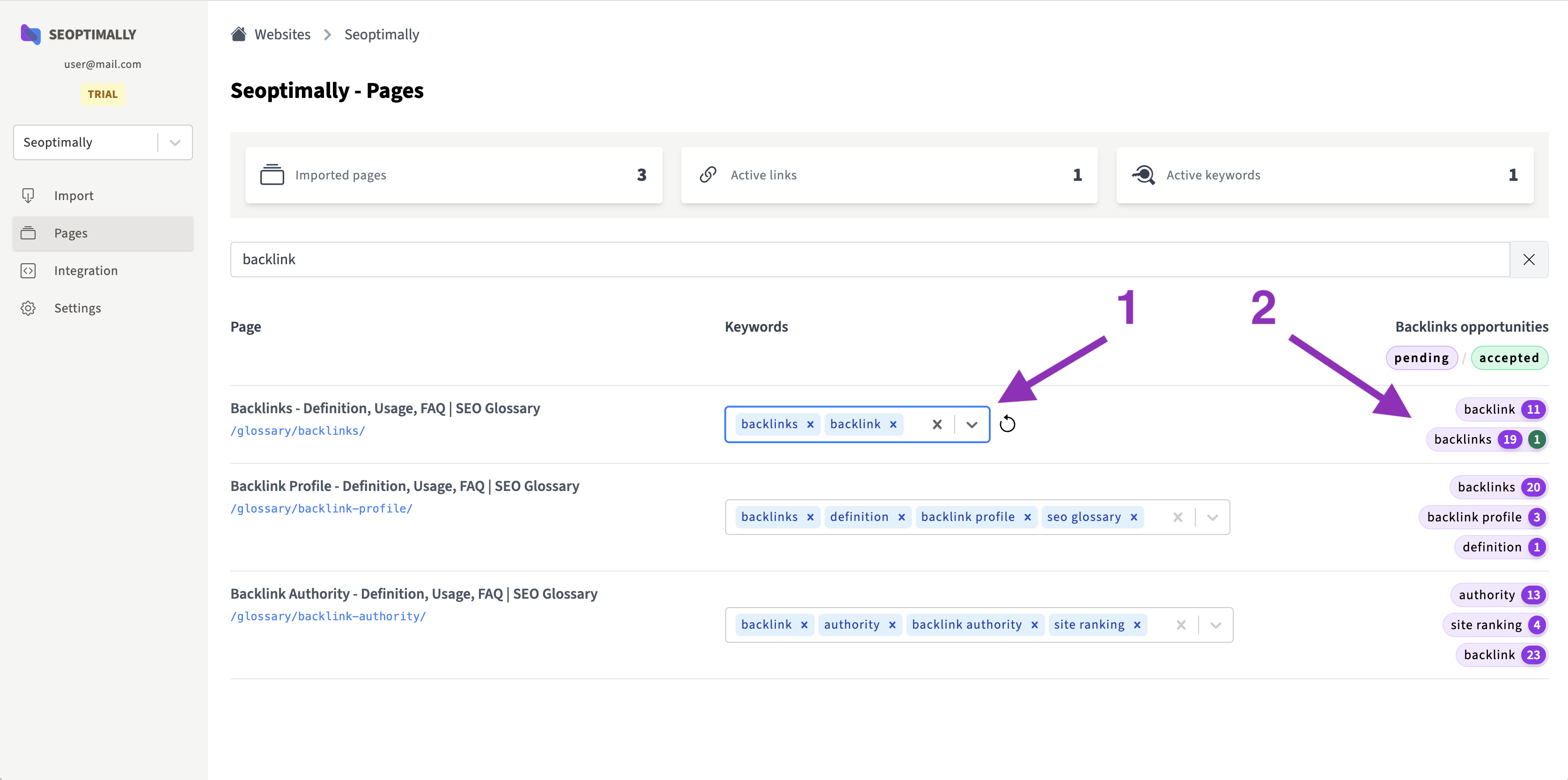Image resolution: width=1568 pixels, height=780 pixels.
Task: Click the definition 1 opportunity badge
Action: click(x=1501, y=547)
